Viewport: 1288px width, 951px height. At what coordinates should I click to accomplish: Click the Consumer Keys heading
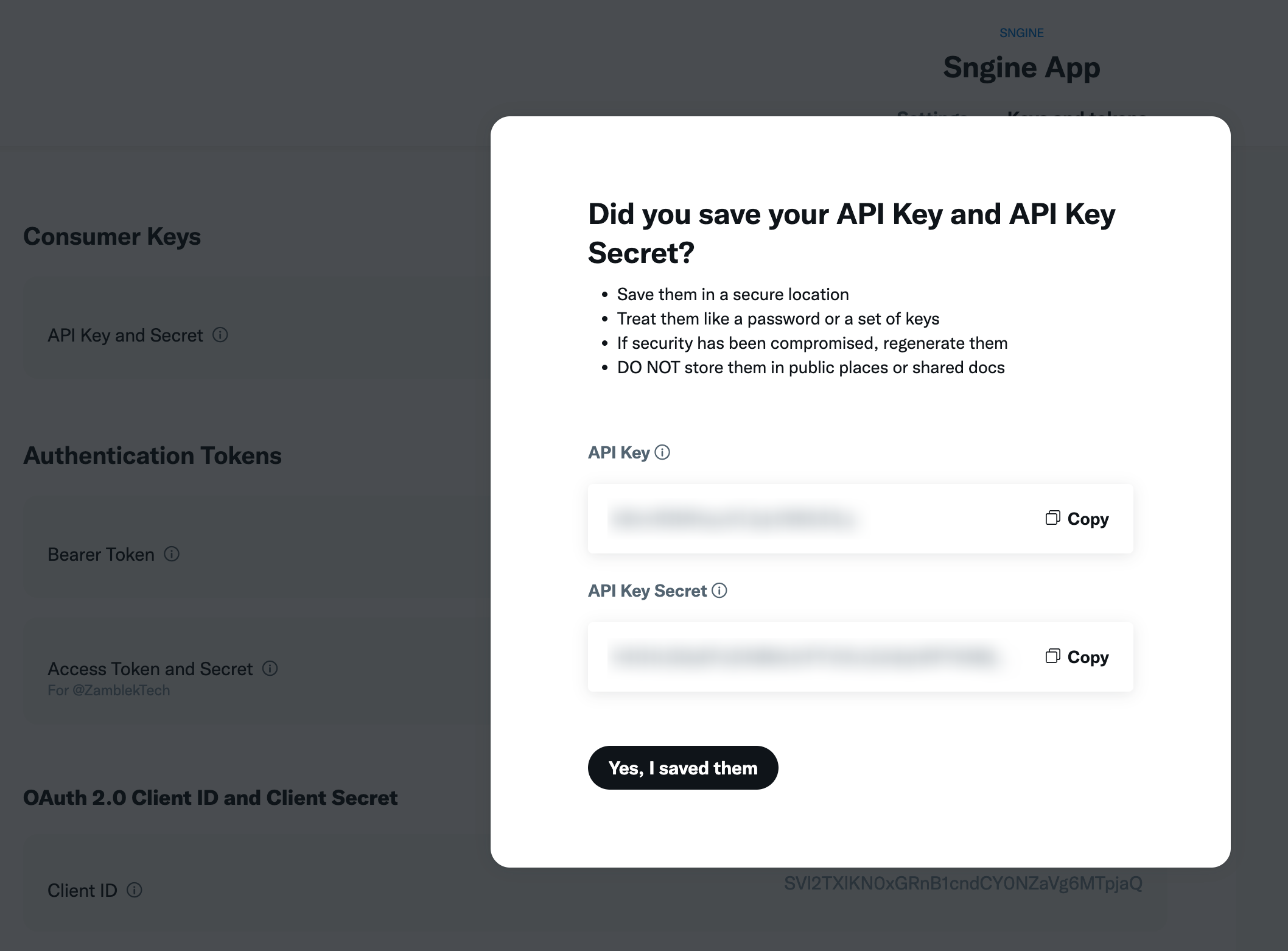pos(112,236)
